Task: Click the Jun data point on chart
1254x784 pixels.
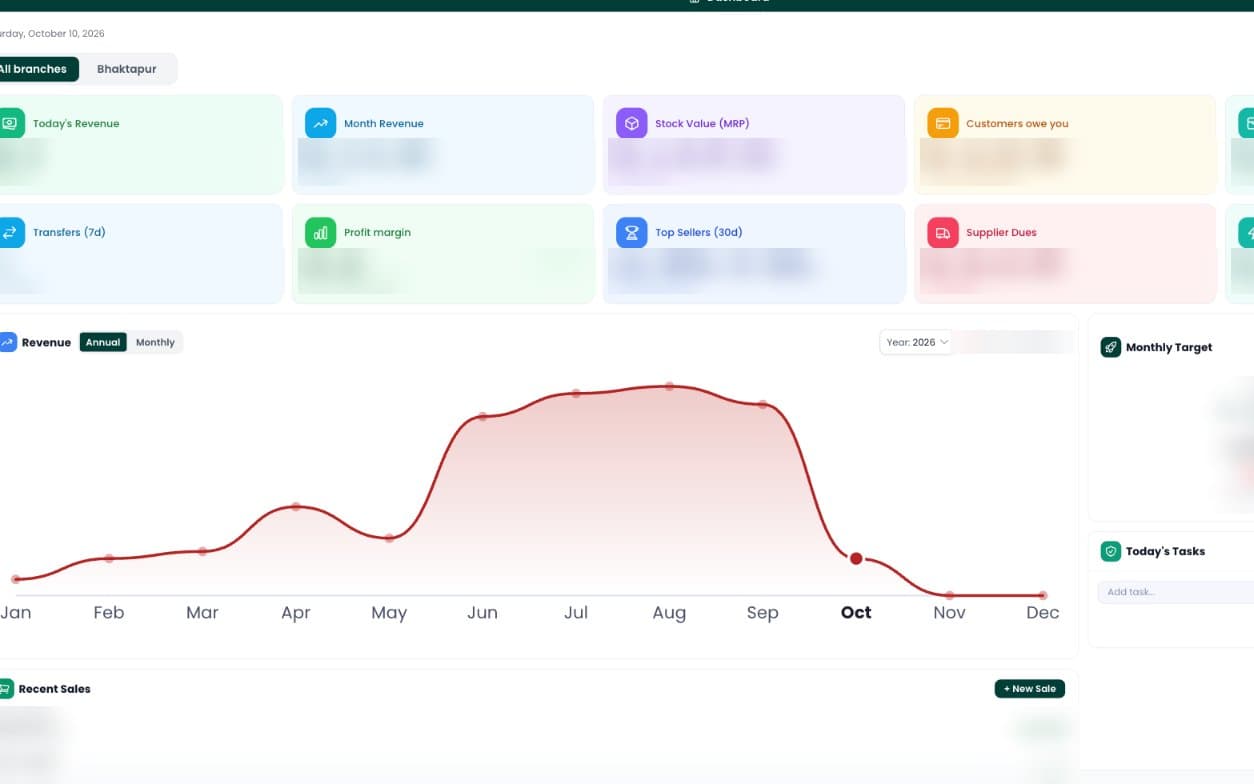Action: (x=482, y=416)
